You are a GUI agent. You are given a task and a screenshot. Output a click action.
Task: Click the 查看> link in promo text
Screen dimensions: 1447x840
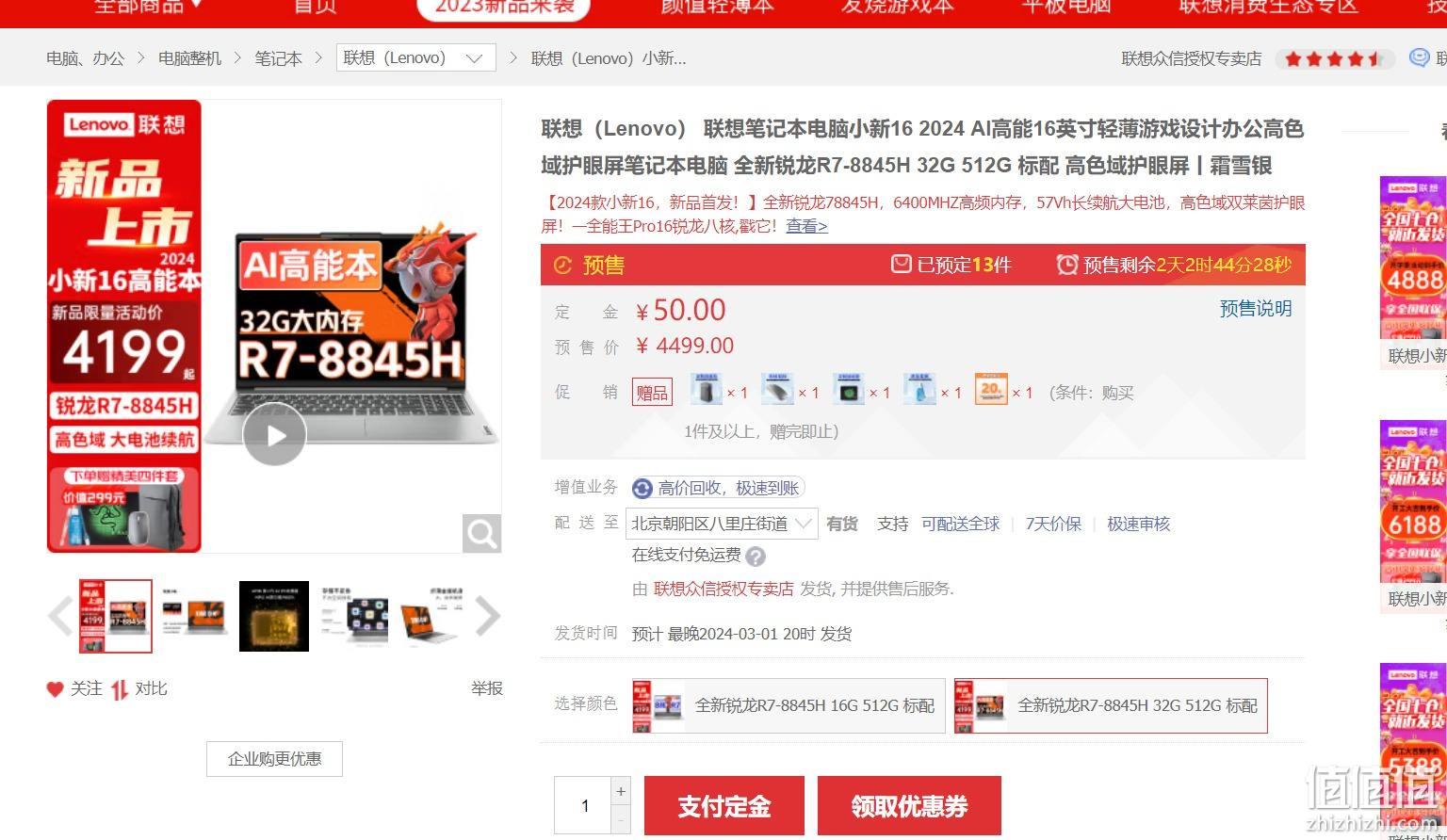click(x=806, y=226)
